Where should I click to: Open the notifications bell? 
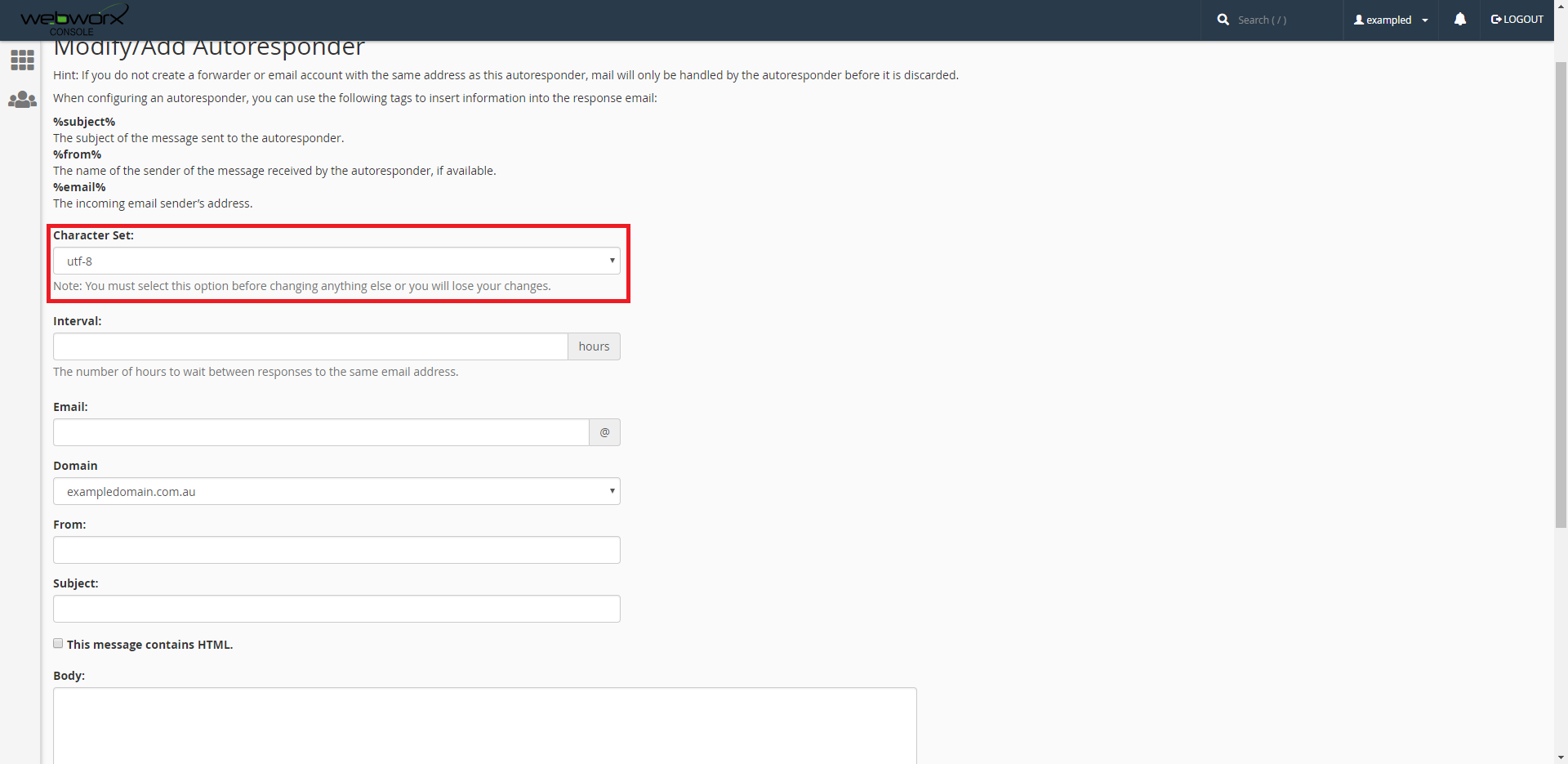pos(1459,20)
